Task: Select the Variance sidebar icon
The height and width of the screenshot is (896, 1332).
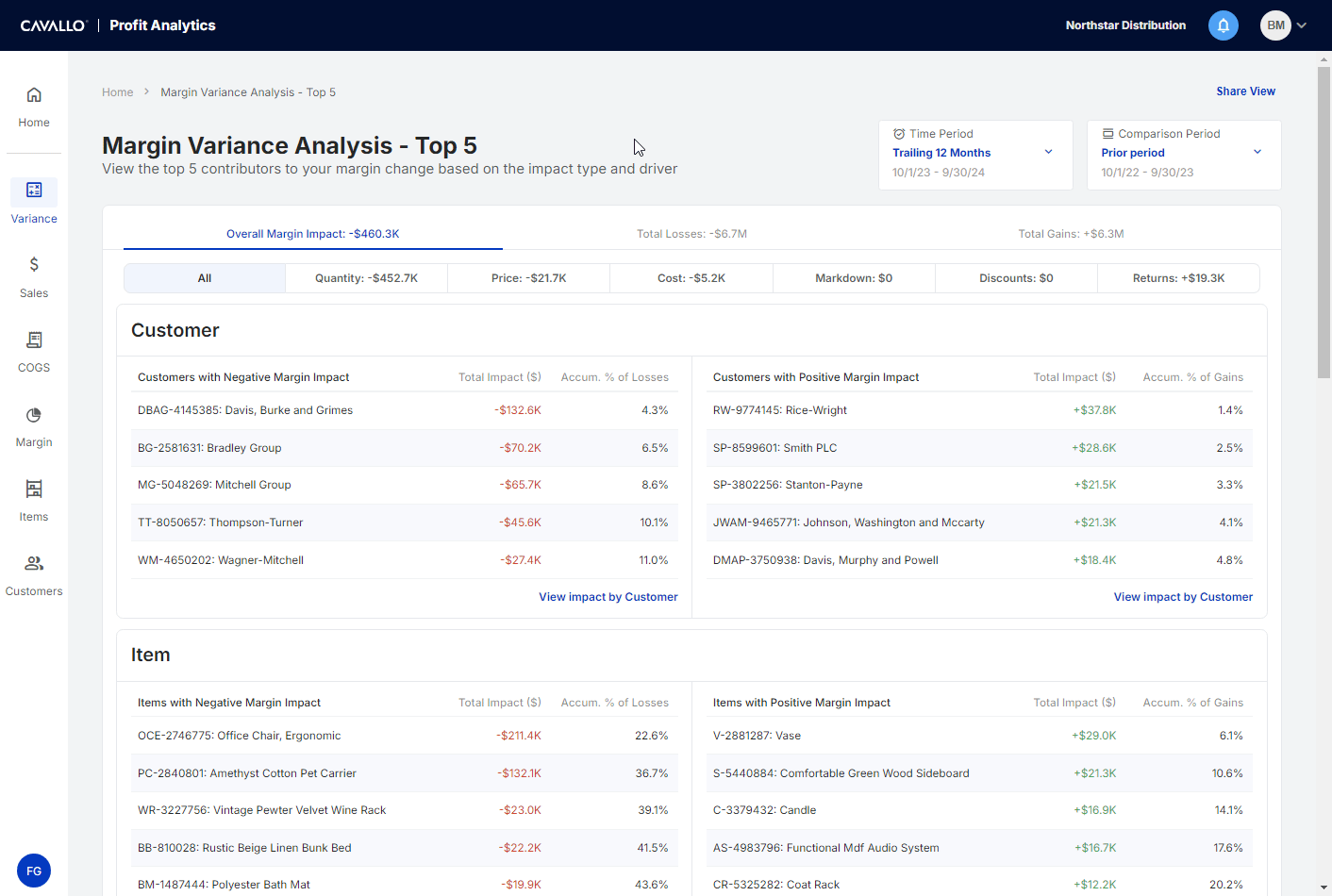Action: [x=34, y=191]
